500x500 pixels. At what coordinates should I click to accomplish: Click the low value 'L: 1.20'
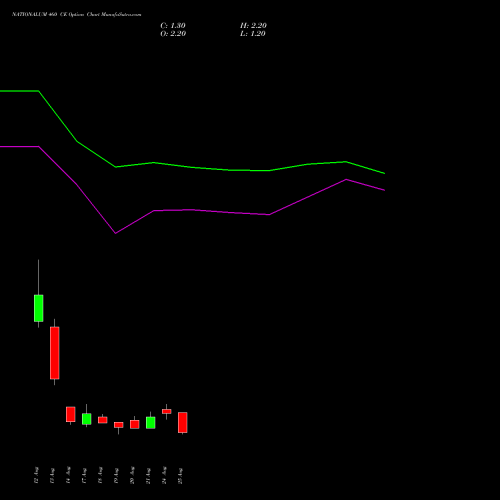tap(253, 34)
